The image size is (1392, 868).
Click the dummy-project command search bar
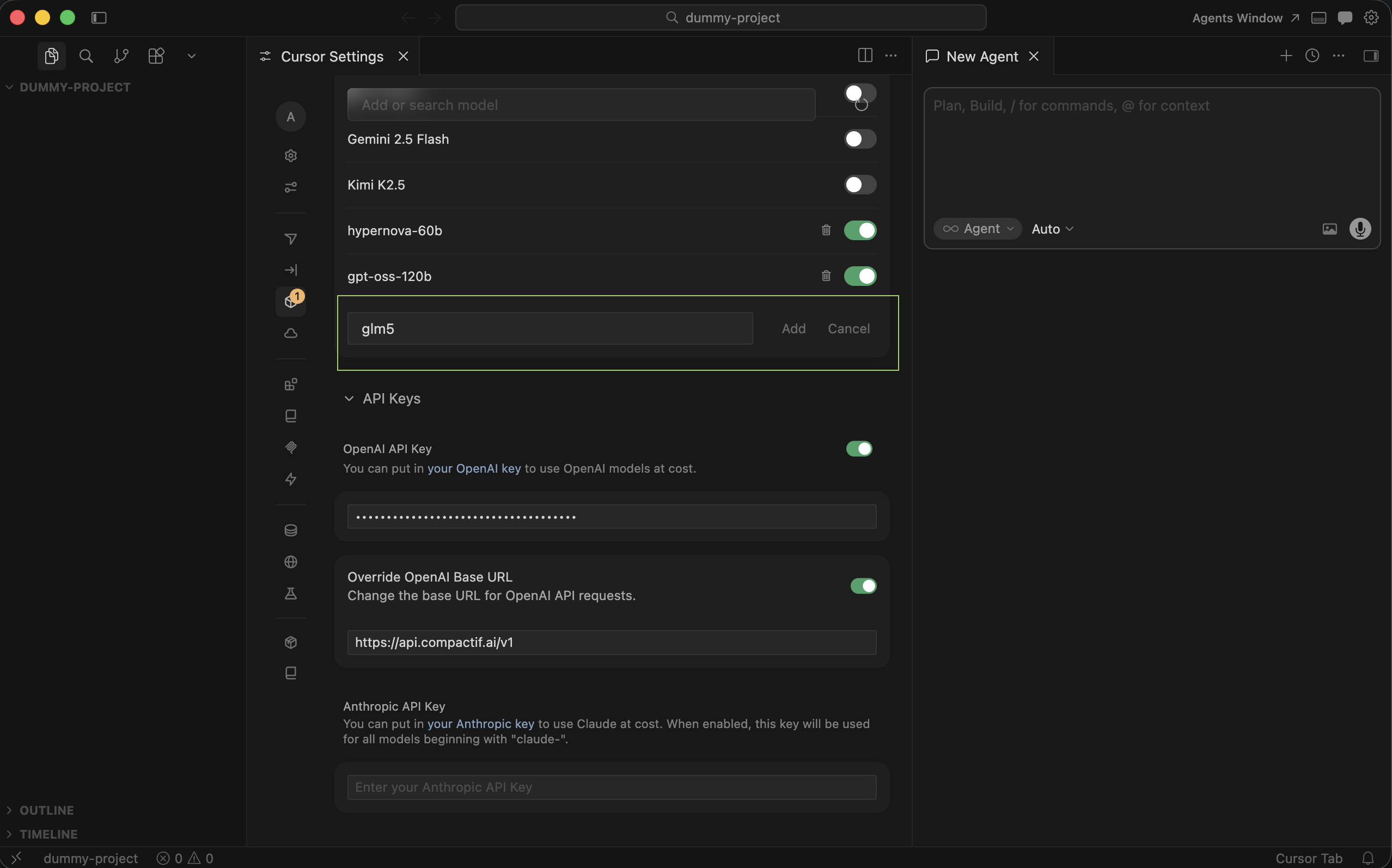point(721,18)
